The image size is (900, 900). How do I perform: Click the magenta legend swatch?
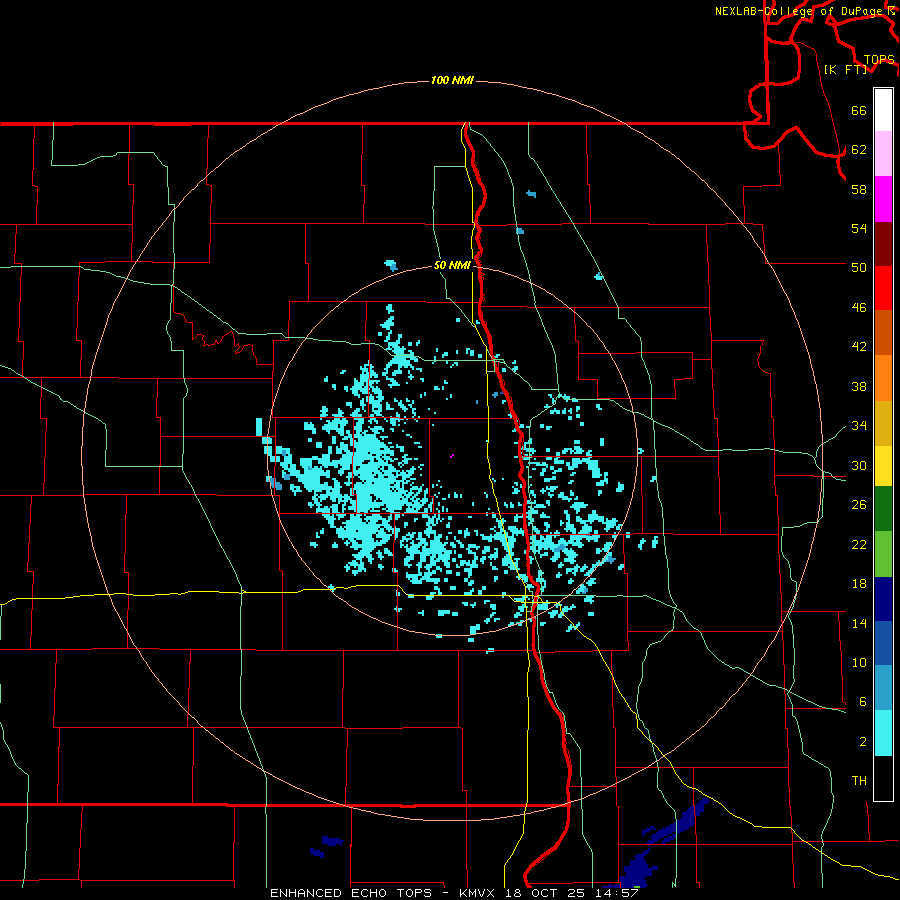[x=883, y=199]
